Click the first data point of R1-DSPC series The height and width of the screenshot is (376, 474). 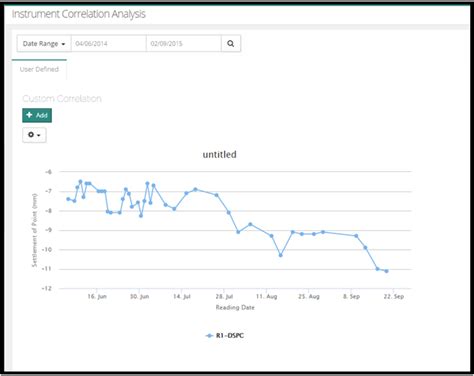click(68, 199)
